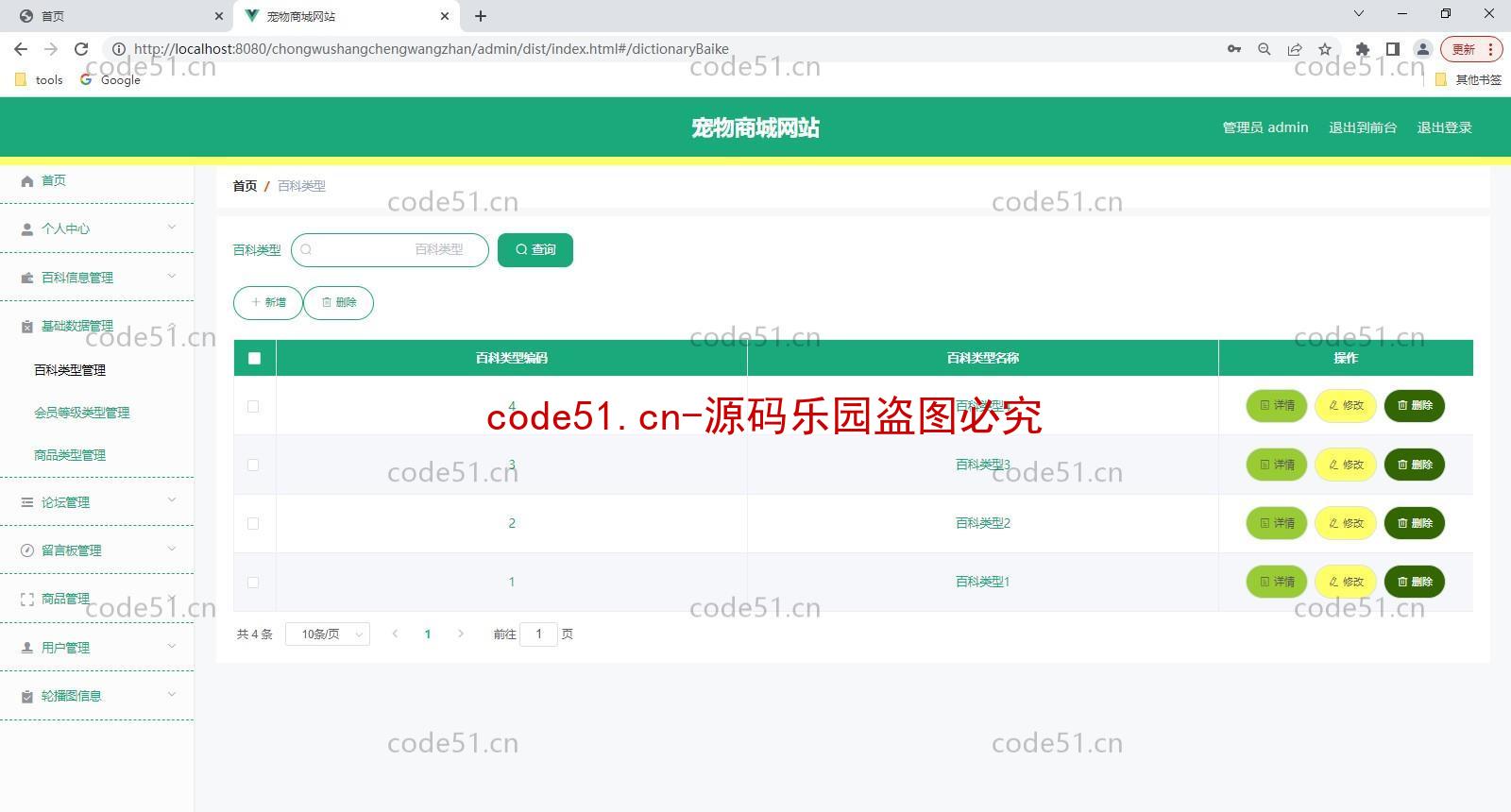Reload the page with the refresh icon

pos(81,49)
